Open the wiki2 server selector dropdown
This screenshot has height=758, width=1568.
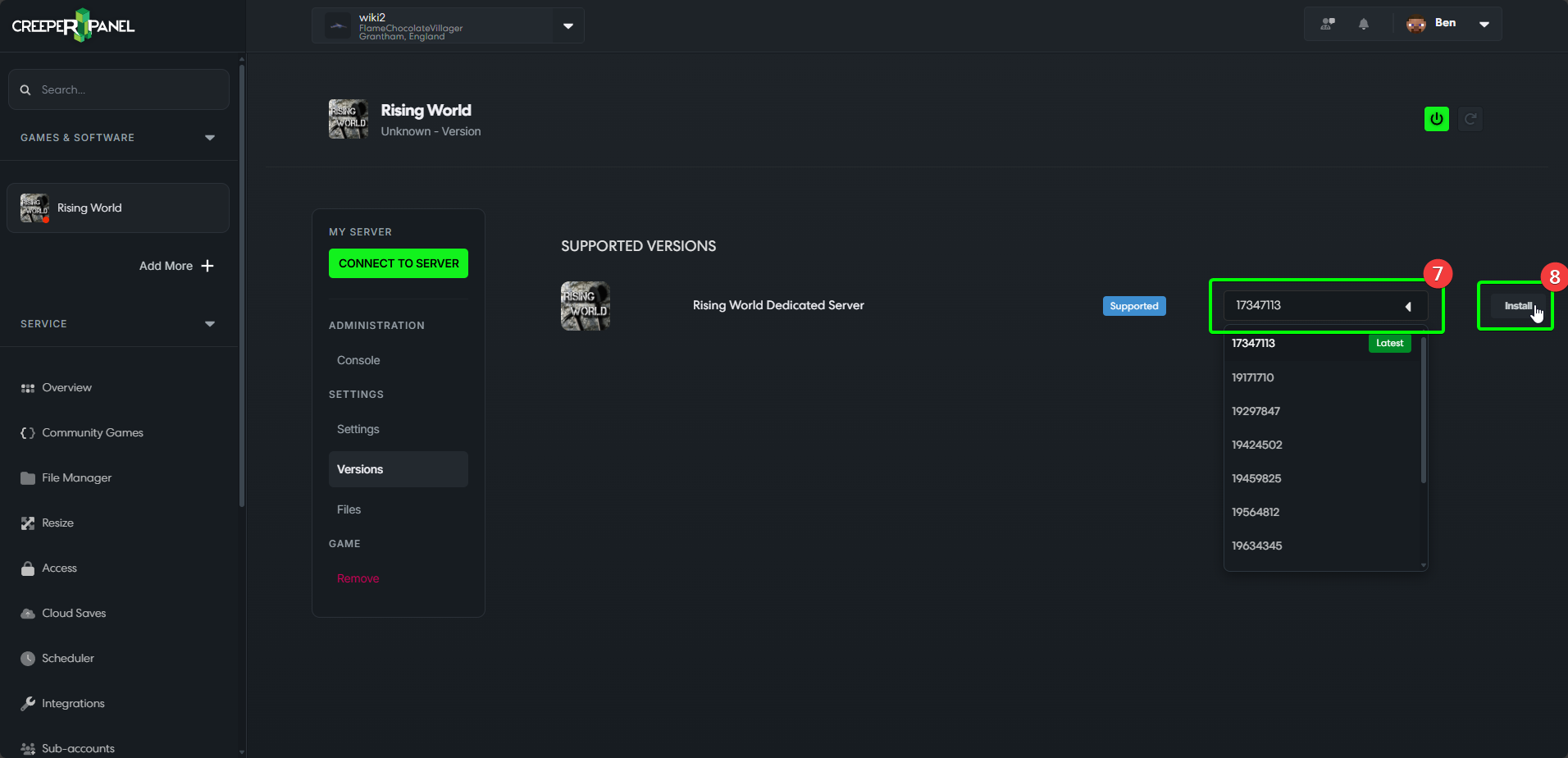click(567, 25)
